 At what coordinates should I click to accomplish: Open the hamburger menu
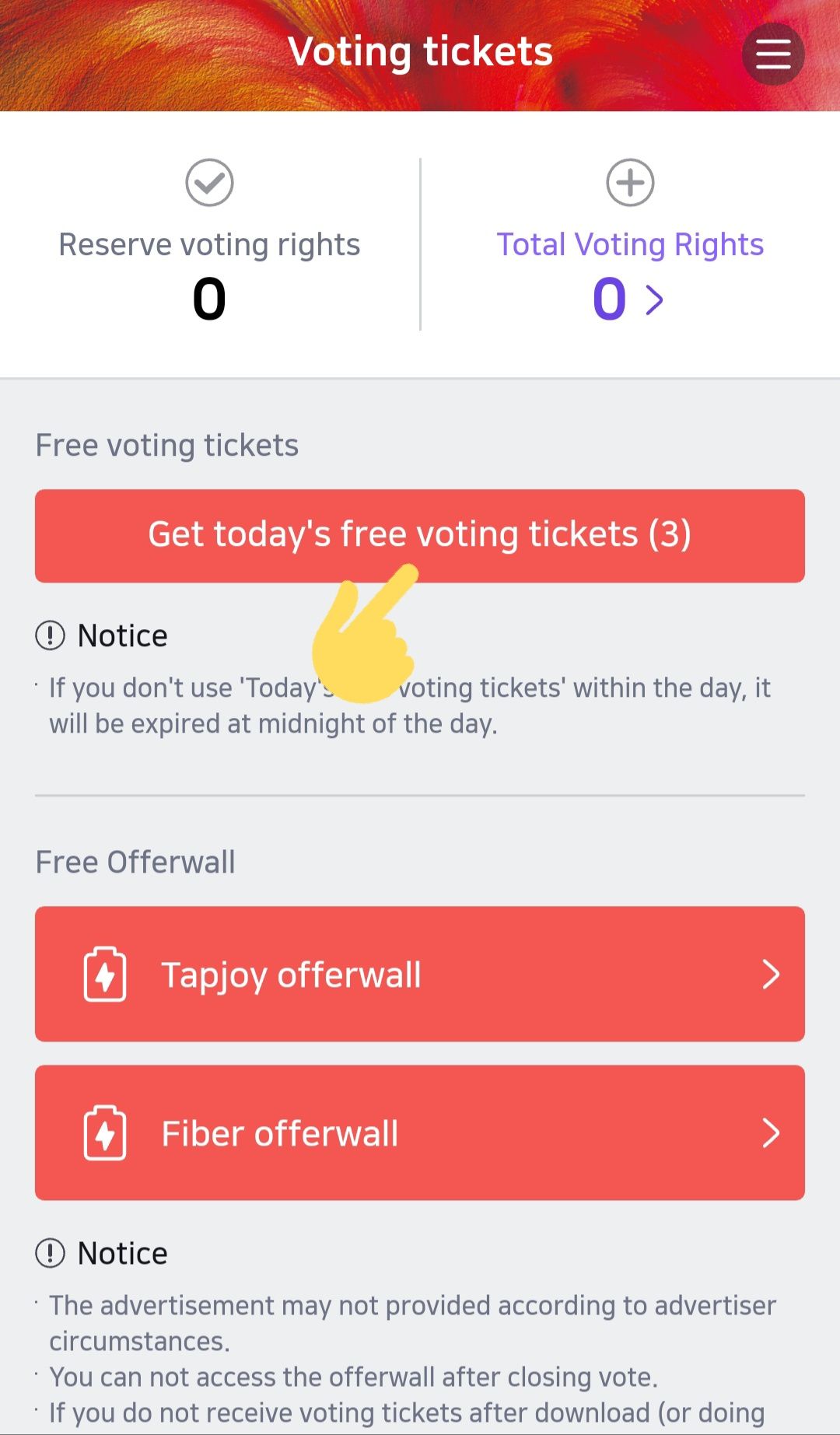772,54
